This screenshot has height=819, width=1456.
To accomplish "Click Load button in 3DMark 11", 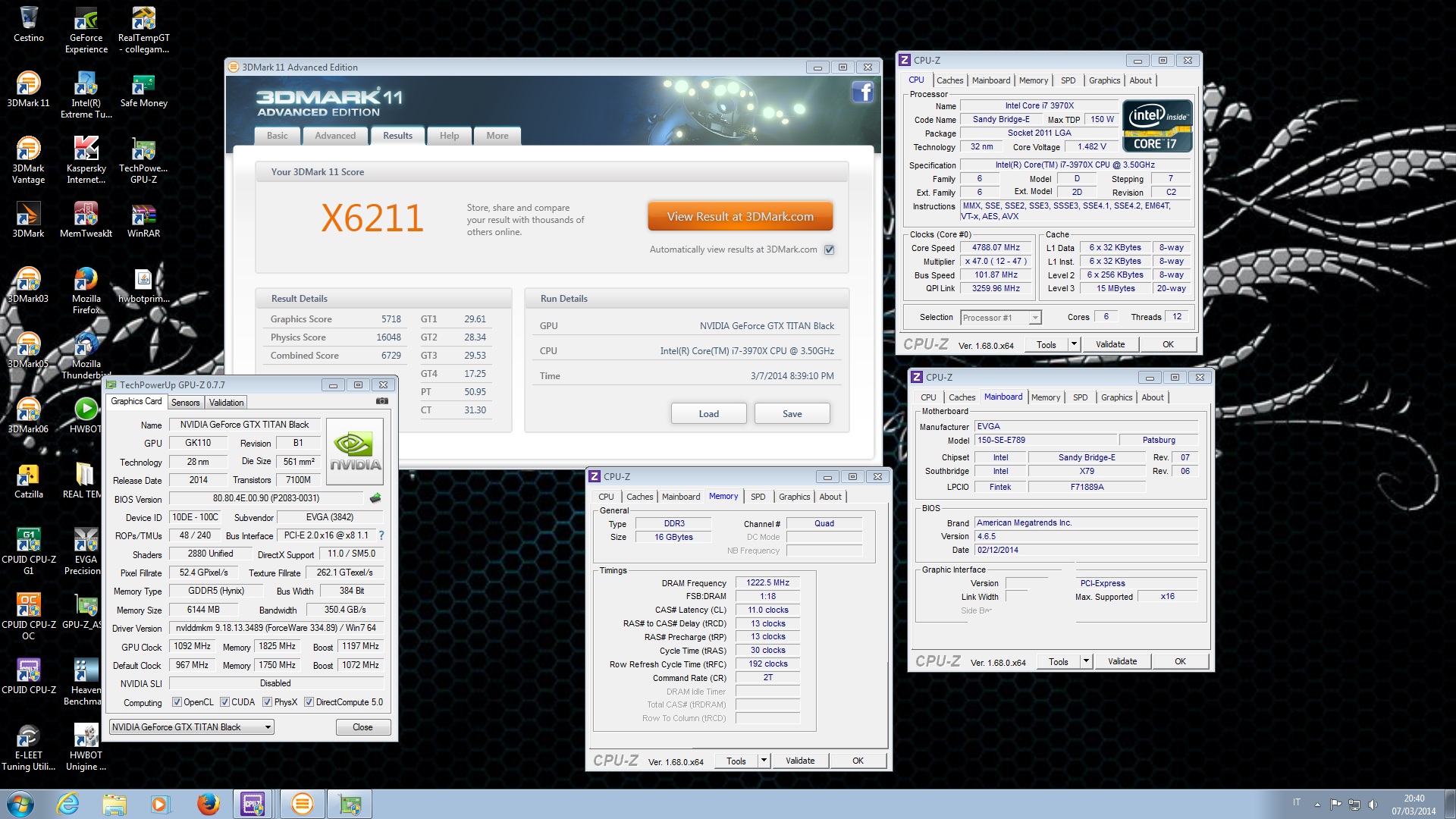I will [708, 414].
